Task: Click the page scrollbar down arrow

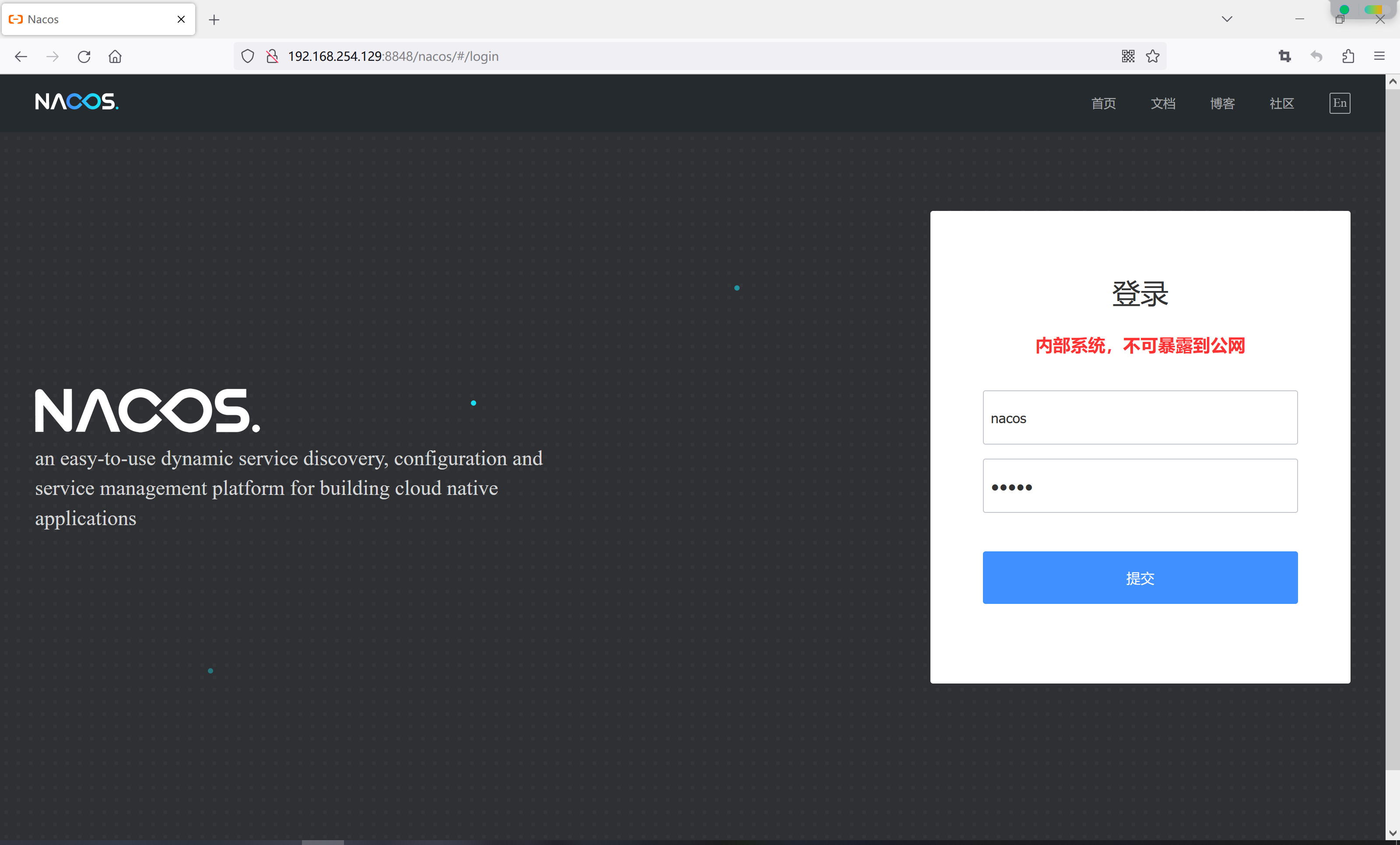Action: tap(1393, 833)
